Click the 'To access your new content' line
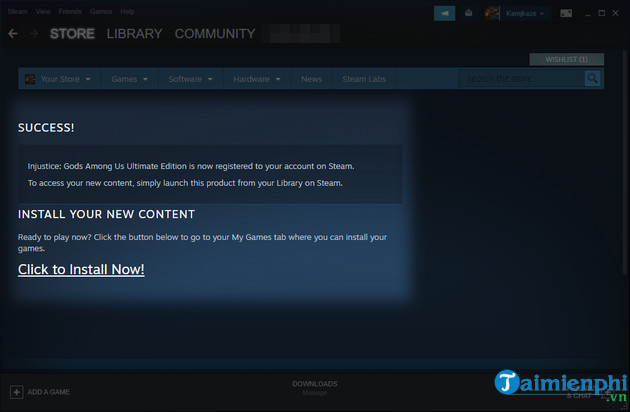 tap(185, 183)
